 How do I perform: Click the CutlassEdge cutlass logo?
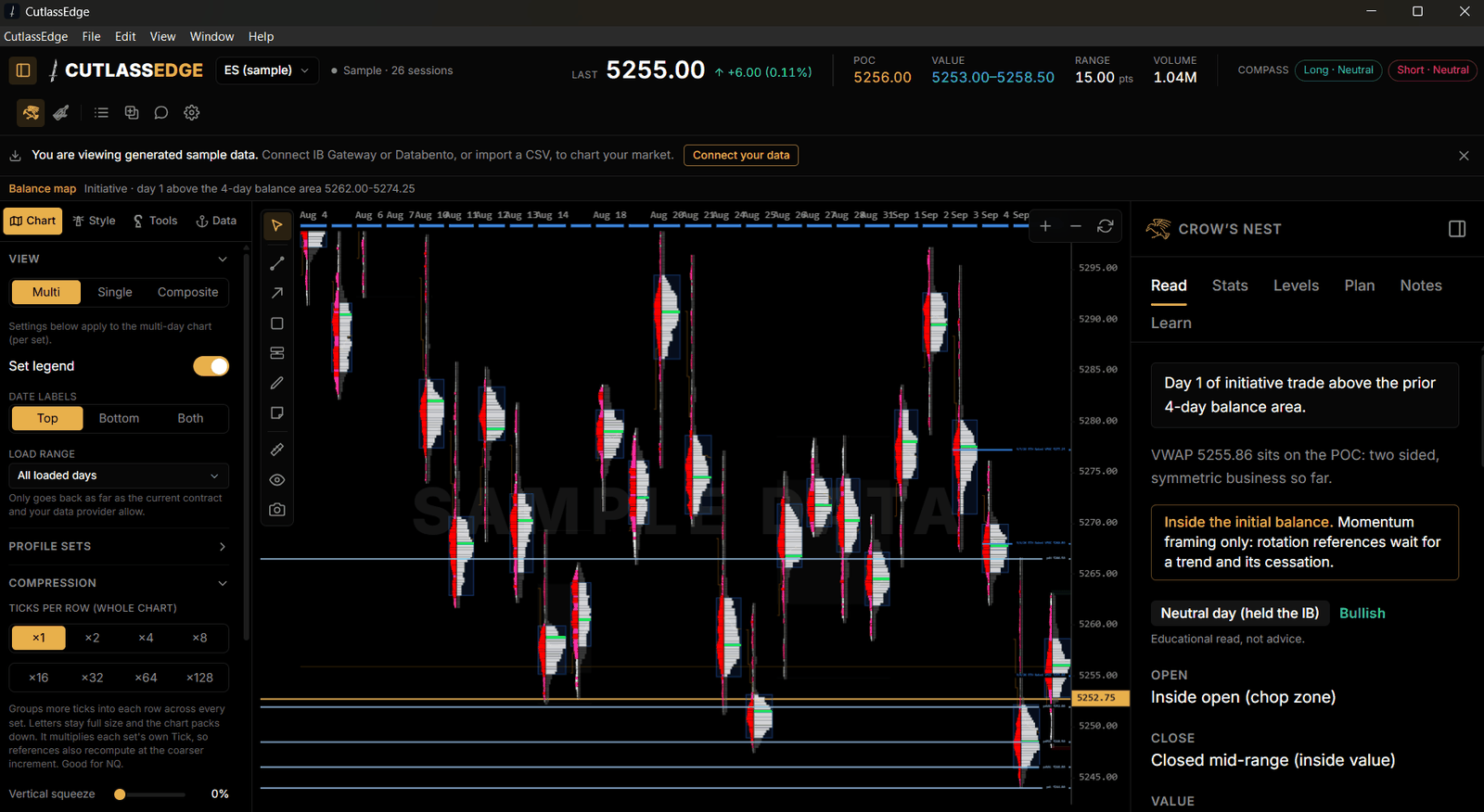tap(54, 70)
